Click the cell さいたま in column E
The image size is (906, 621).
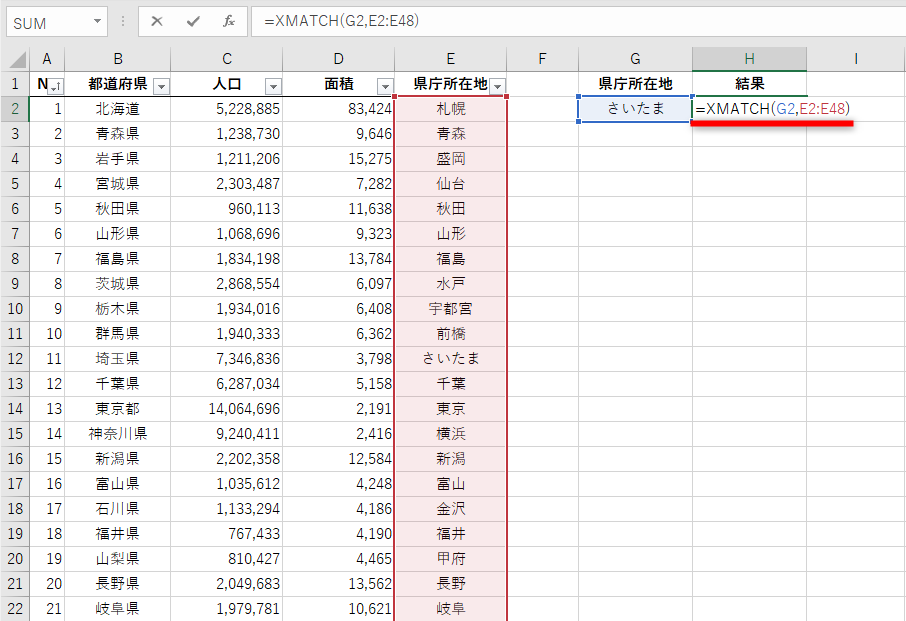pyautogui.click(x=451, y=359)
